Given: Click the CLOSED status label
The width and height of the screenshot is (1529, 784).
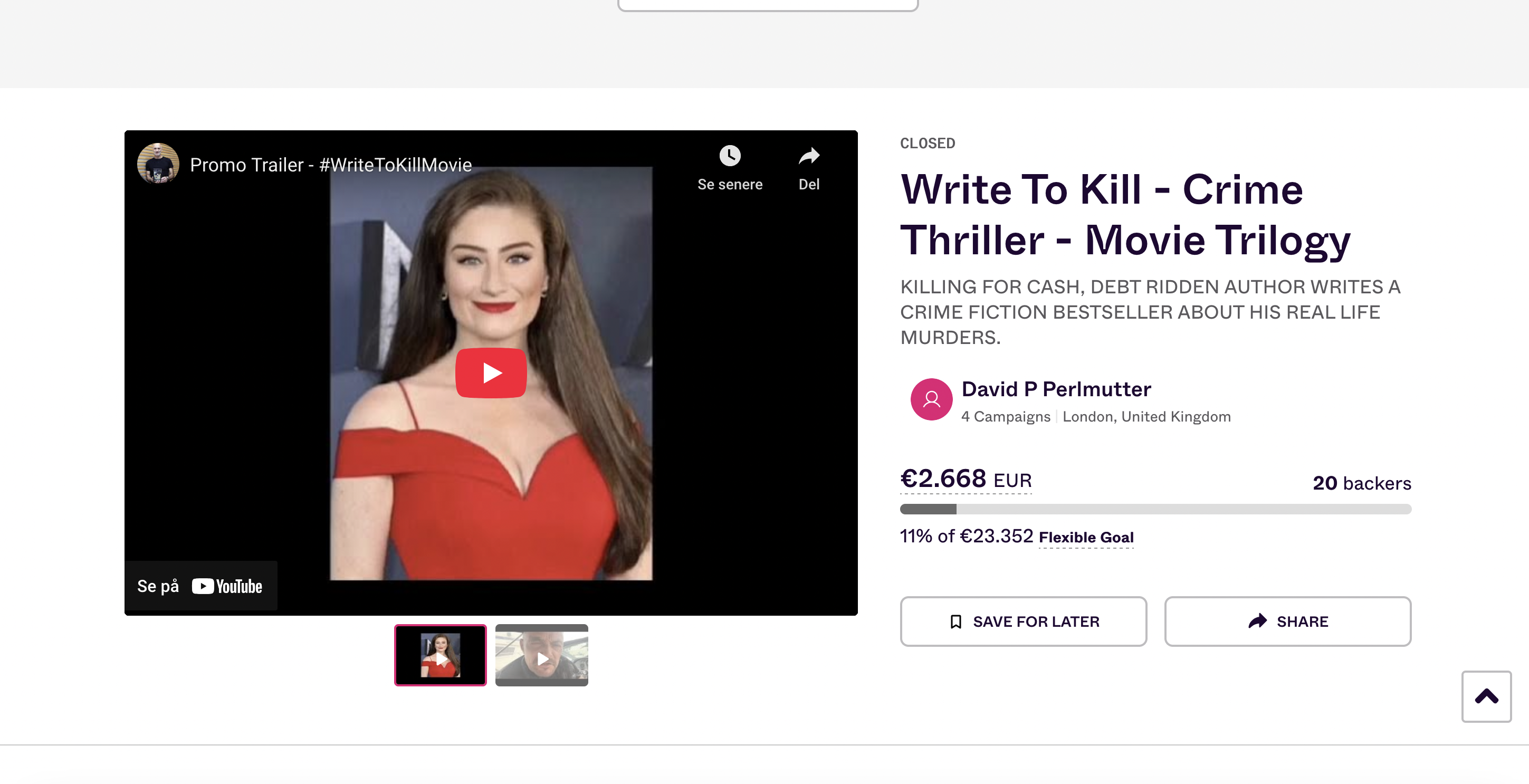Looking at the screenshot, I should 927,144.
